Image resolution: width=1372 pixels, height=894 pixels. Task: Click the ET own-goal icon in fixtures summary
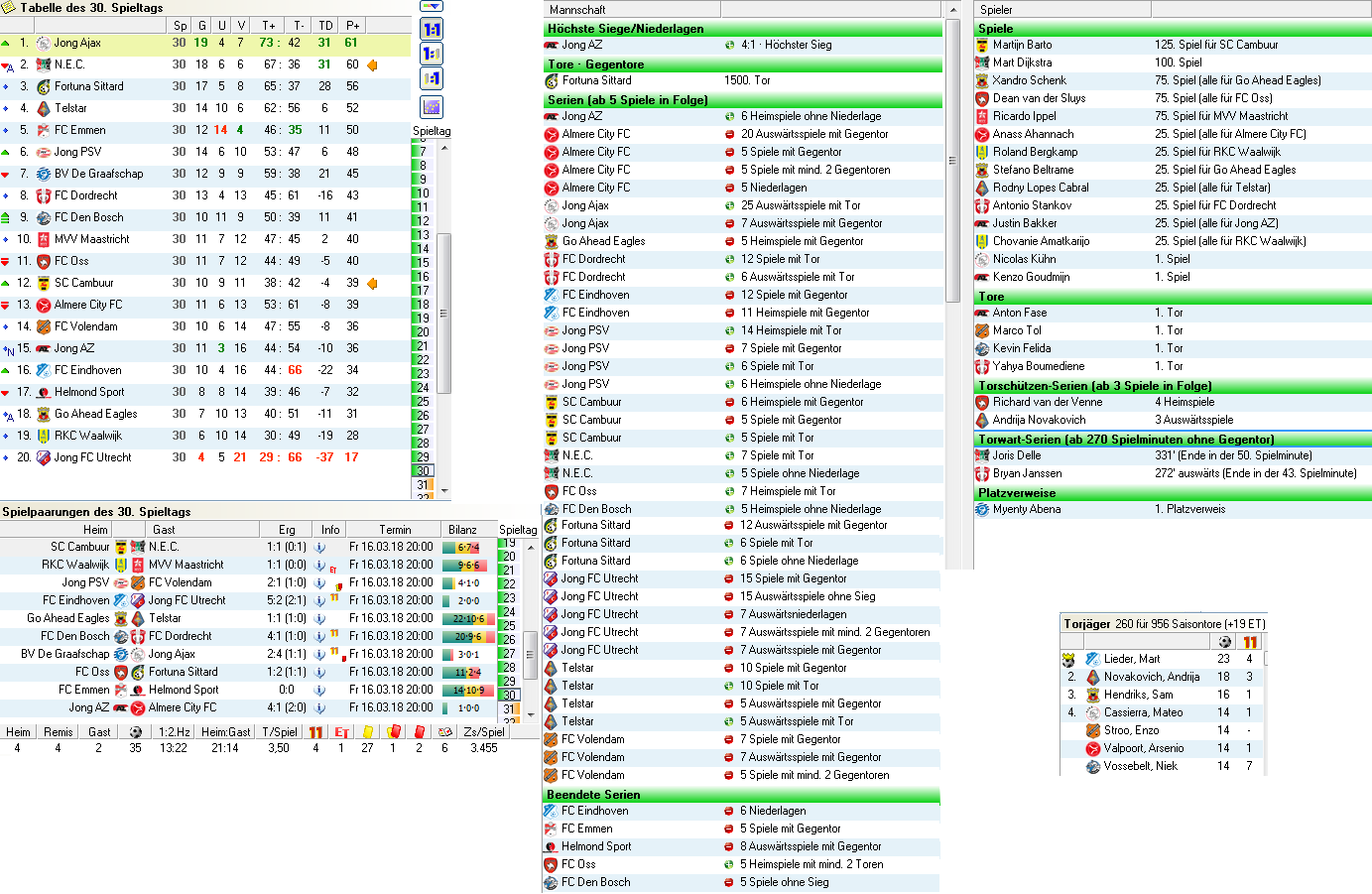coord(341,732)
